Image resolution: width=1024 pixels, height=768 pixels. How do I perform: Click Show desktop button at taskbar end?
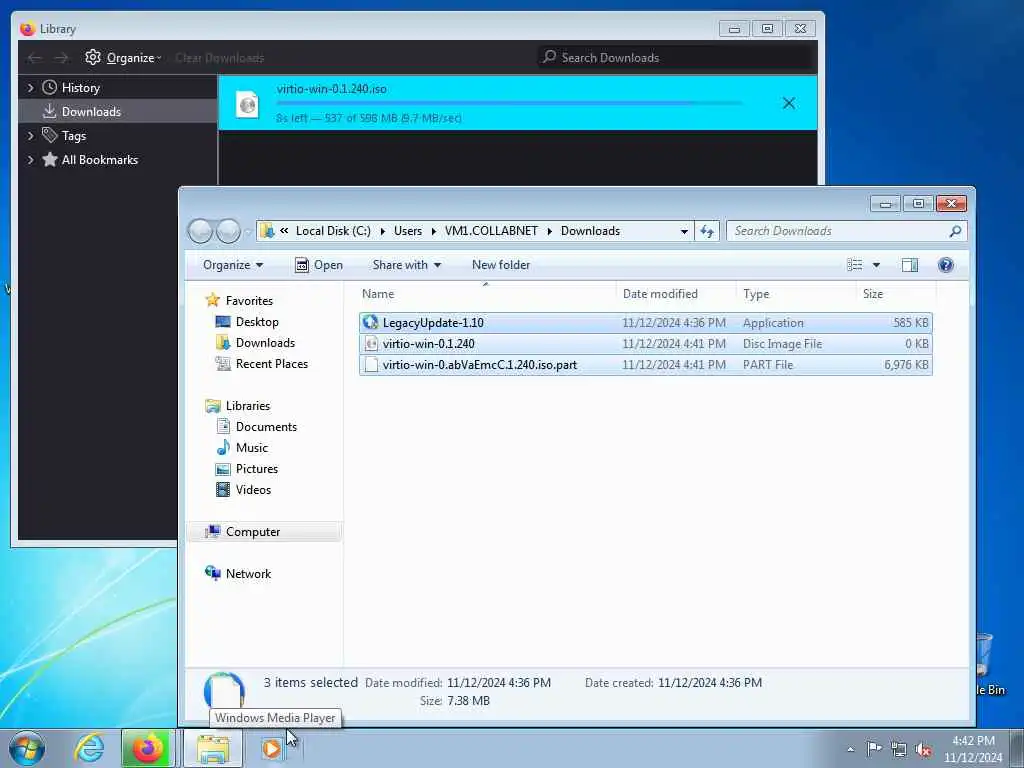pos(1017,748)
